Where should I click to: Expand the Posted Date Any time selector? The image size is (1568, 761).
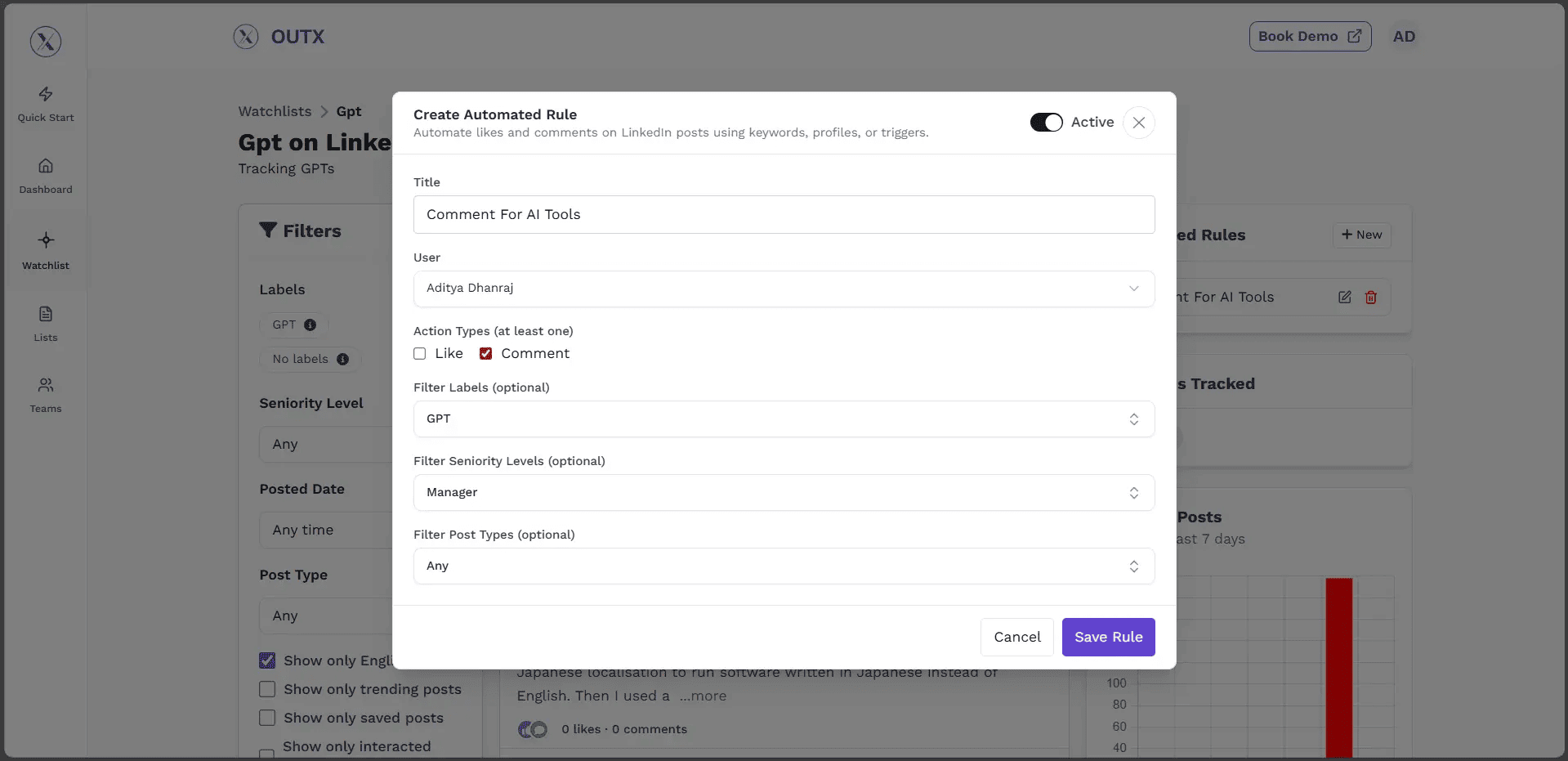[x=327, y=530]
